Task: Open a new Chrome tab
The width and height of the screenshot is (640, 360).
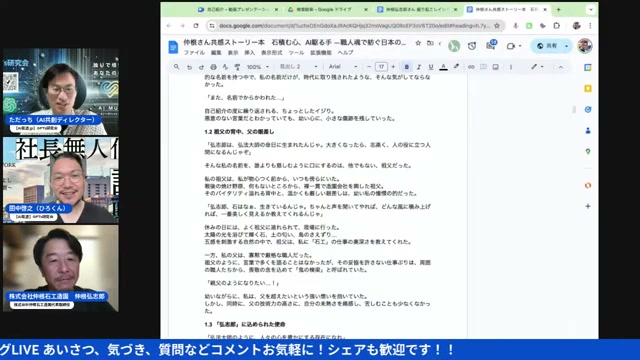Action: pos(558,9)
